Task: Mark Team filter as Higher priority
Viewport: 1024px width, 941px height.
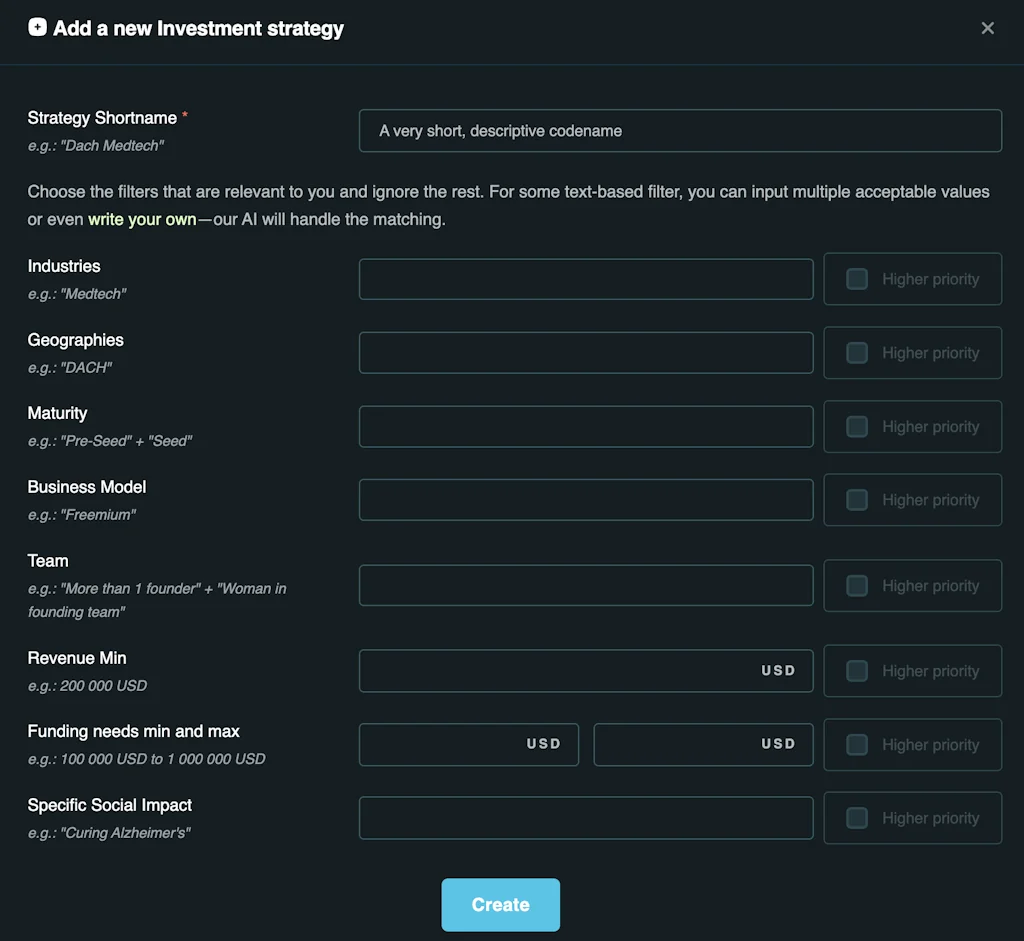Action: click(x=857, y=586)
